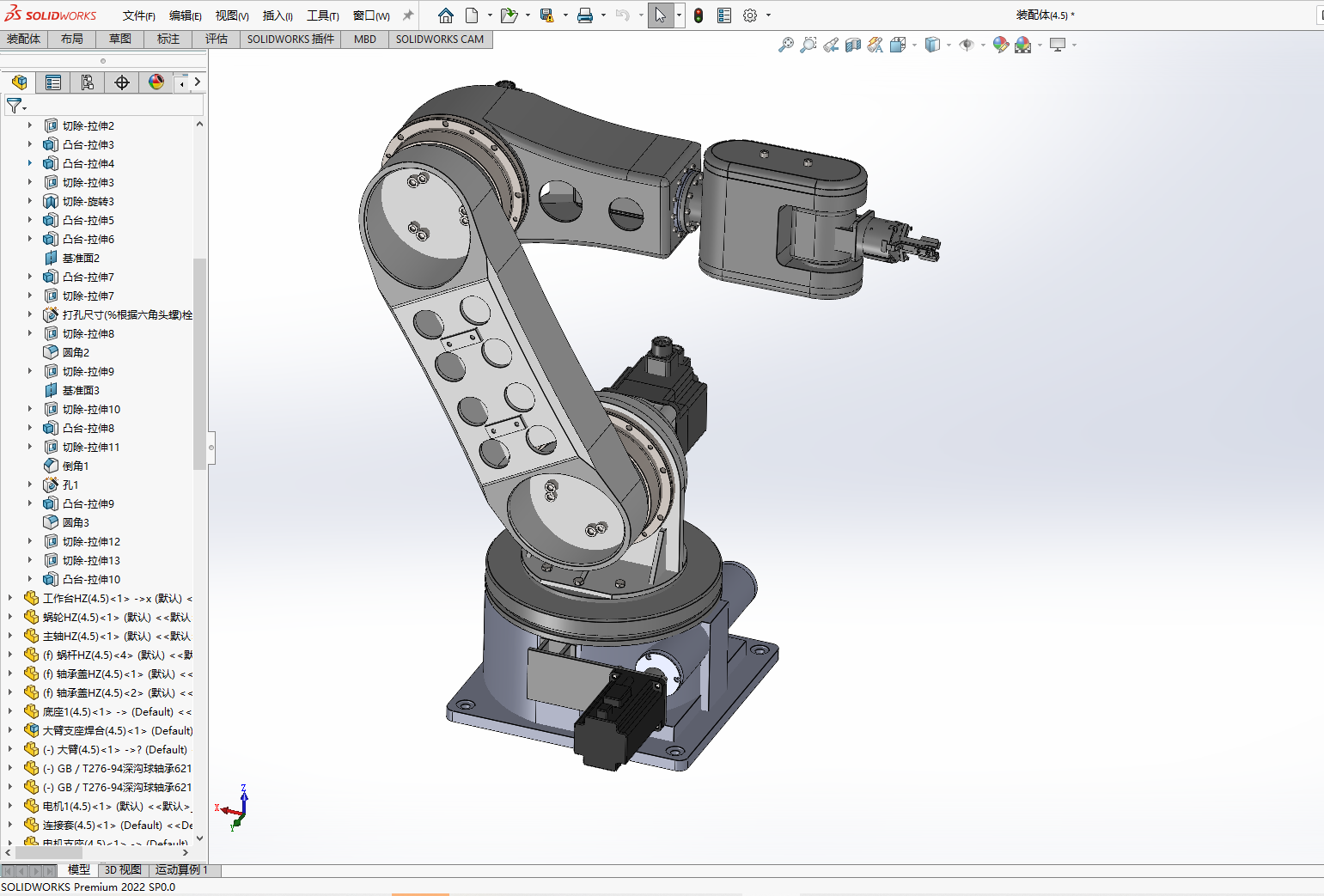Open the Edit Appearance color ball
The width and height of the screenshot is (1324, 896).
(x=1000, y=45)
